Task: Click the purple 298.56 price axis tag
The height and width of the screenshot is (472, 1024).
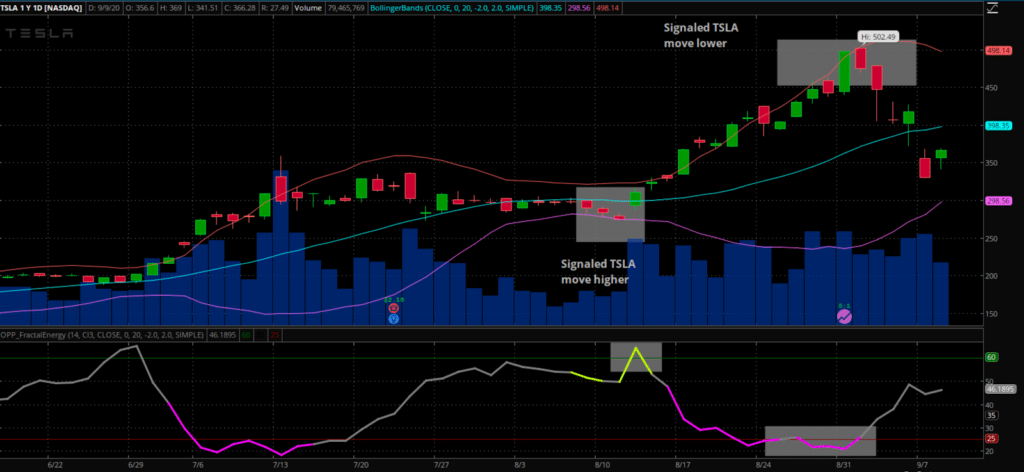Action: (x=1000, y=201)
